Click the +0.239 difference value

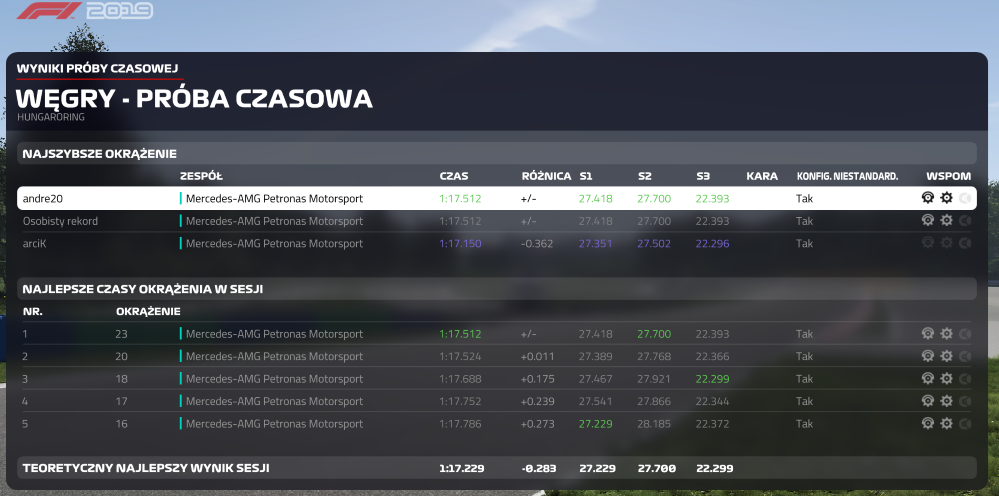(x=537, y=401)
